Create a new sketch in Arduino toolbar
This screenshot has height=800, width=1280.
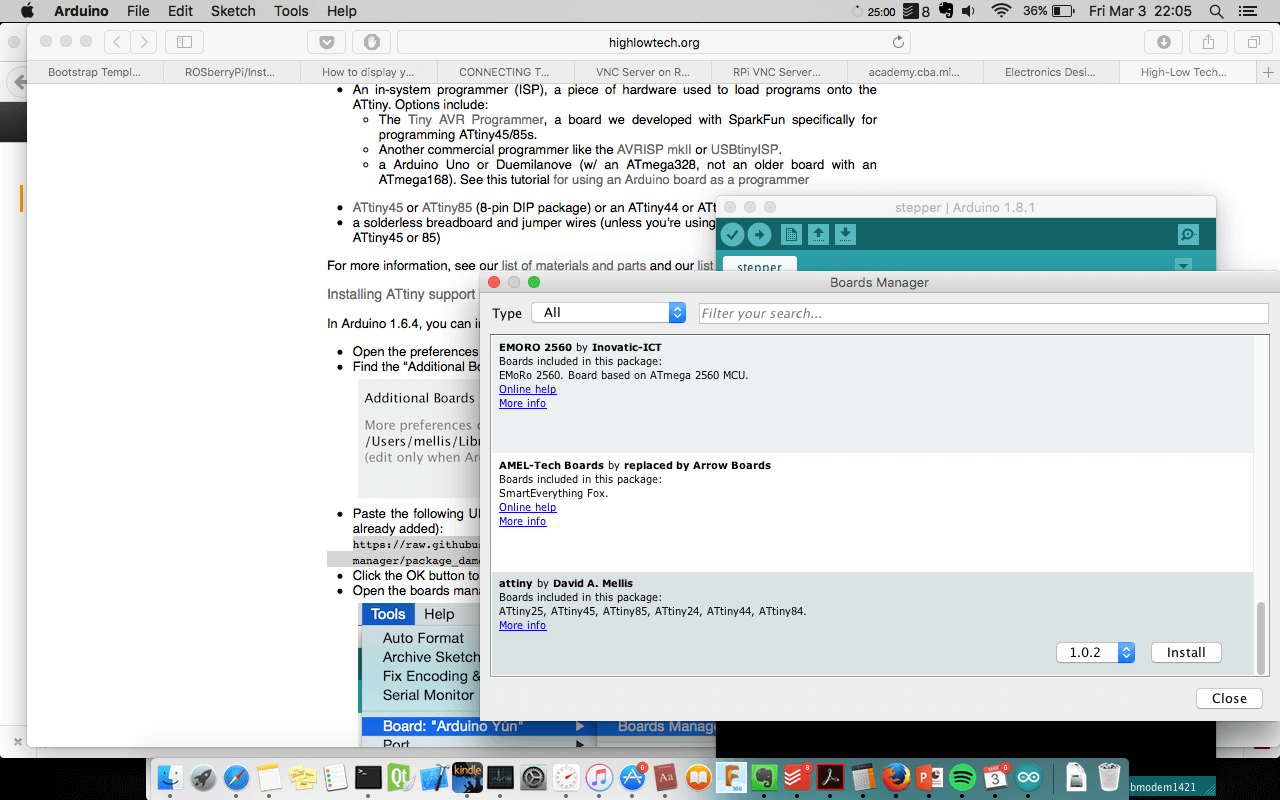791,235
